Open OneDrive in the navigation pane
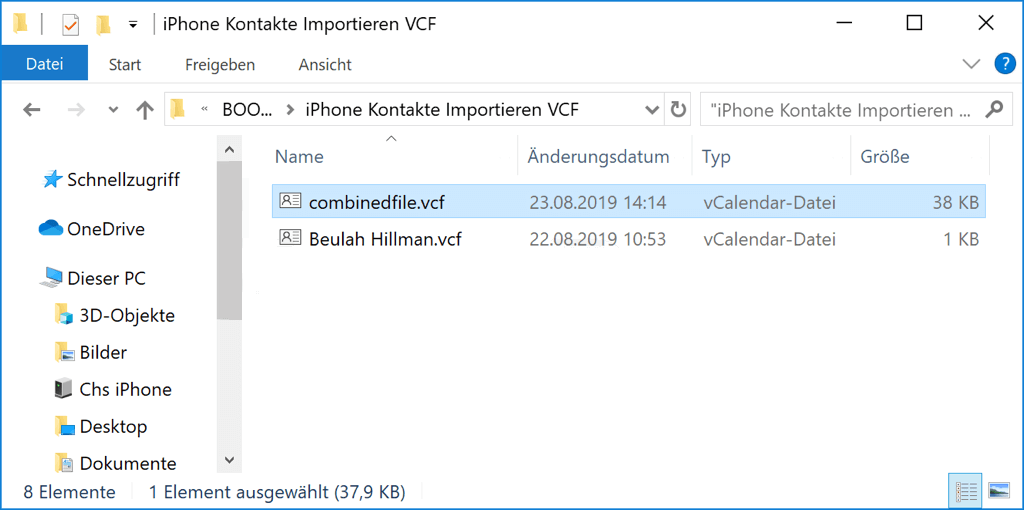1024x510 pixels. [x=105, y=229]
